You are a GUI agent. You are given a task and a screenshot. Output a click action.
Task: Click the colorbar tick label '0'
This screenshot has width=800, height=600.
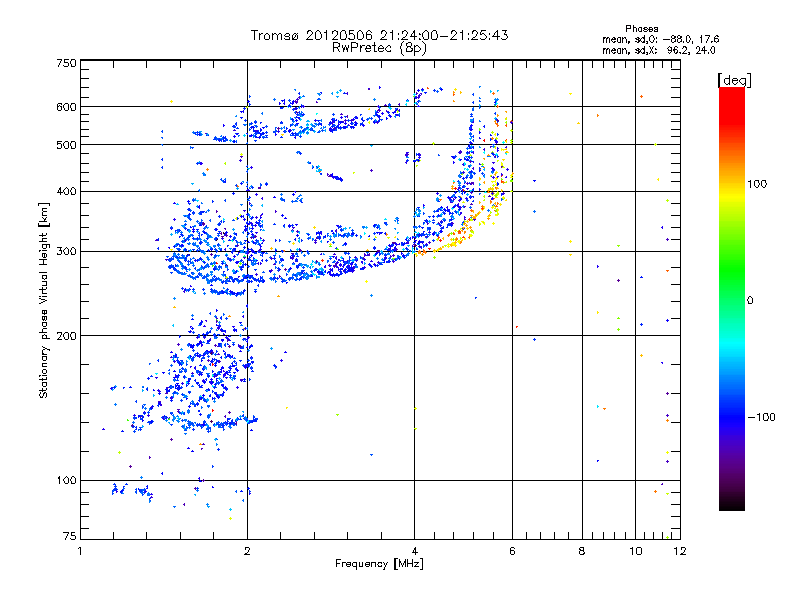(750, 301)
